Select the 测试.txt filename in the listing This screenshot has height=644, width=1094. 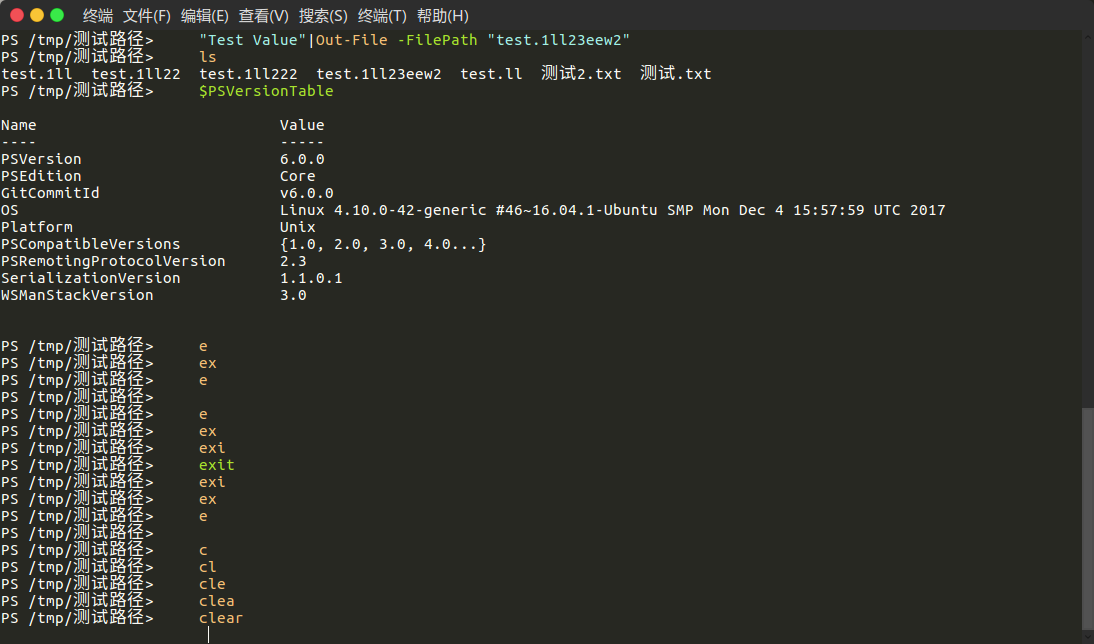(675, 73)
